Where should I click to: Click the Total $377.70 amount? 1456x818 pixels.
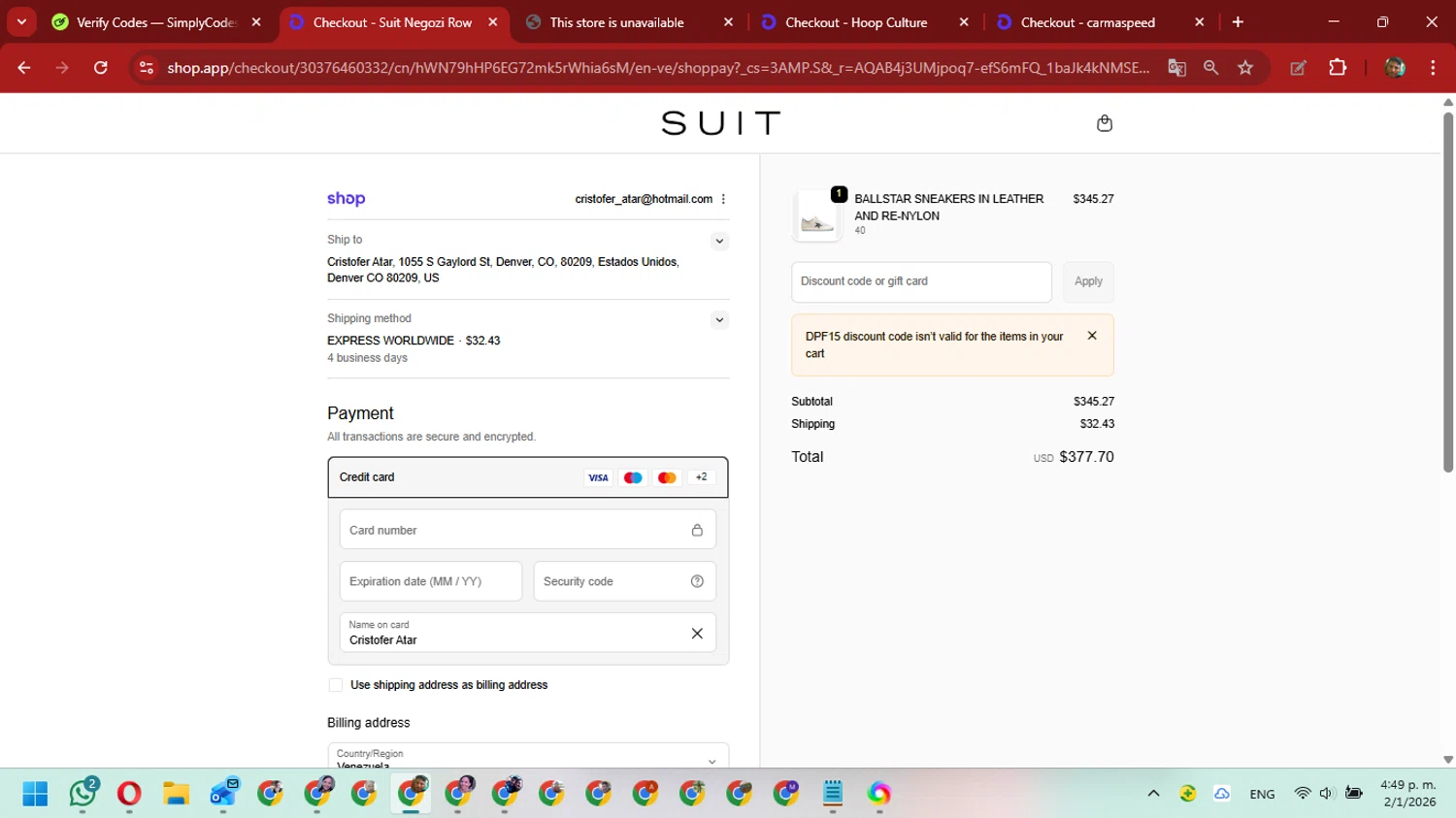(1086, 457)
